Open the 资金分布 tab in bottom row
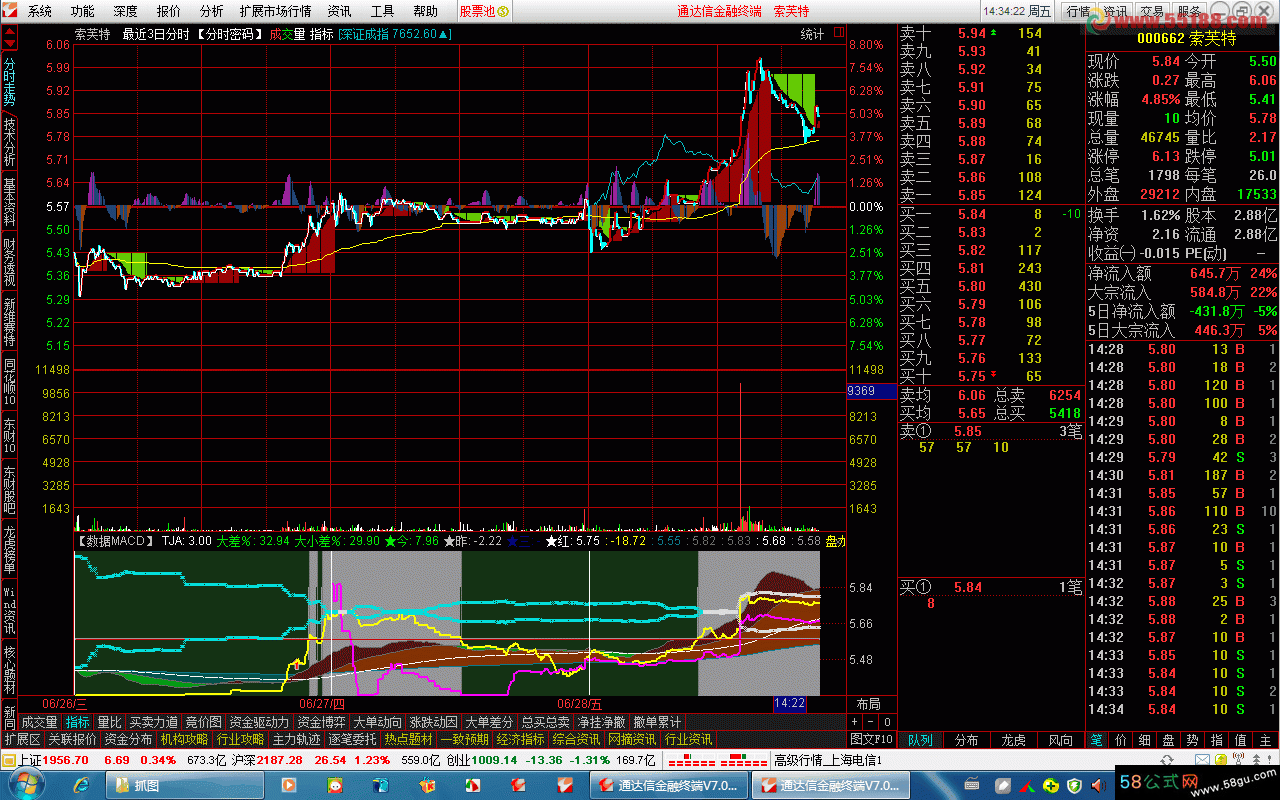 (x=128, y=739)
